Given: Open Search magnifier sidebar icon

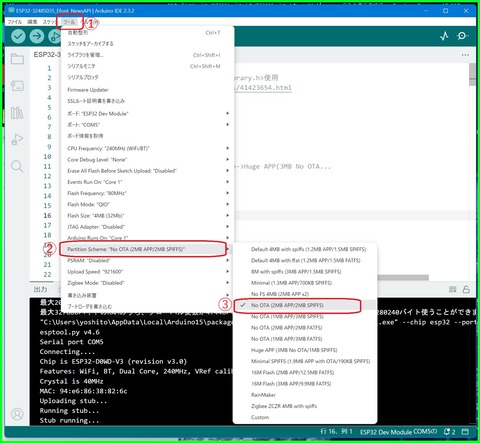Looking at the screenshot, I should (x=17, y=166).
